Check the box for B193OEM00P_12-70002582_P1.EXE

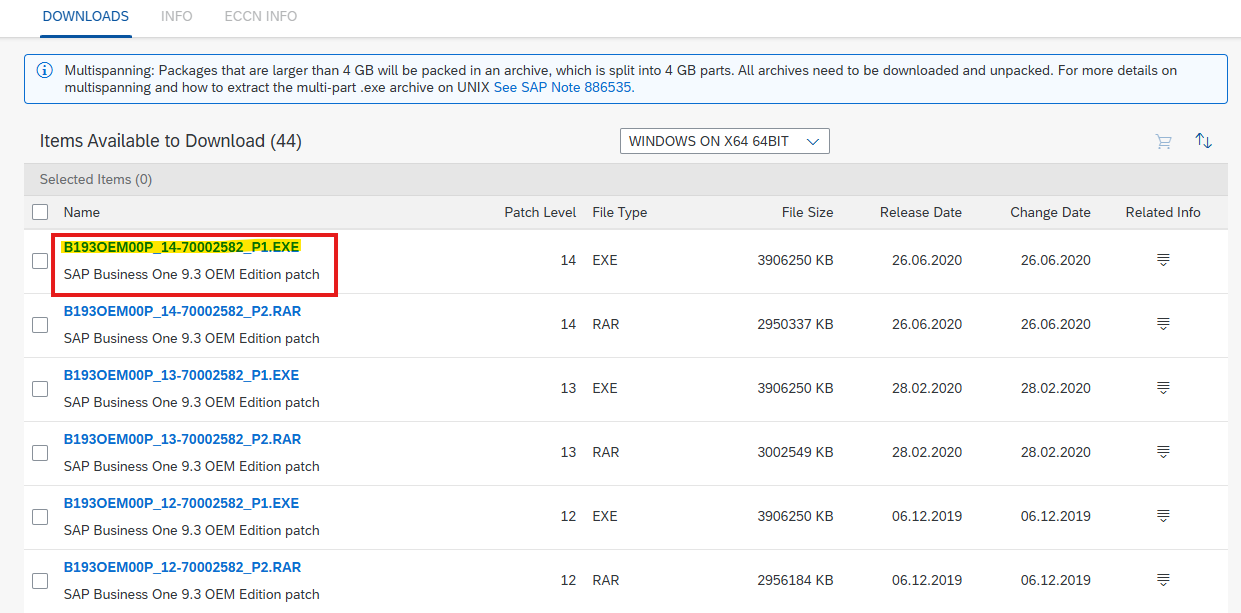click(x=40, y=517)
